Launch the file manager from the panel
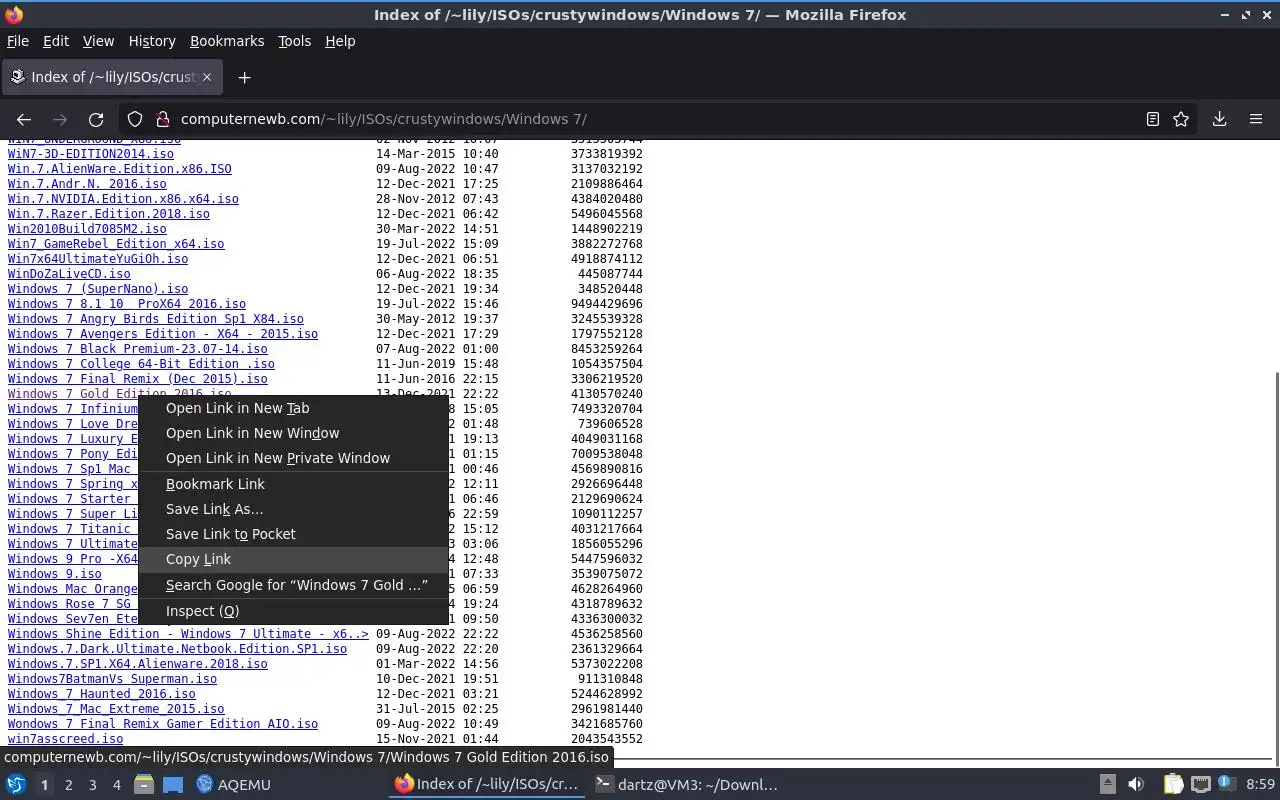Screen dimensions: 1280x800 coord(144,784)
